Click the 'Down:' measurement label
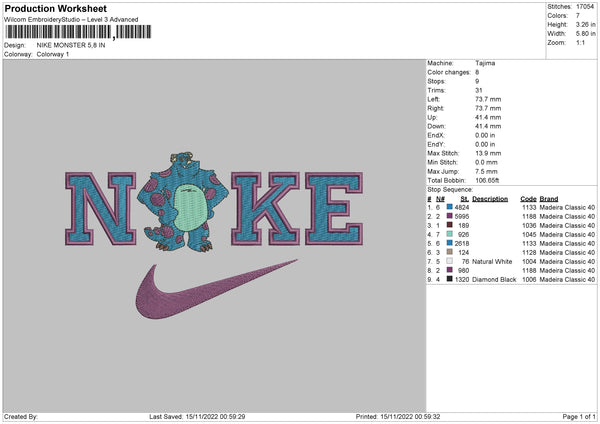This screenshot has width=600, height=424. [437, 126]
